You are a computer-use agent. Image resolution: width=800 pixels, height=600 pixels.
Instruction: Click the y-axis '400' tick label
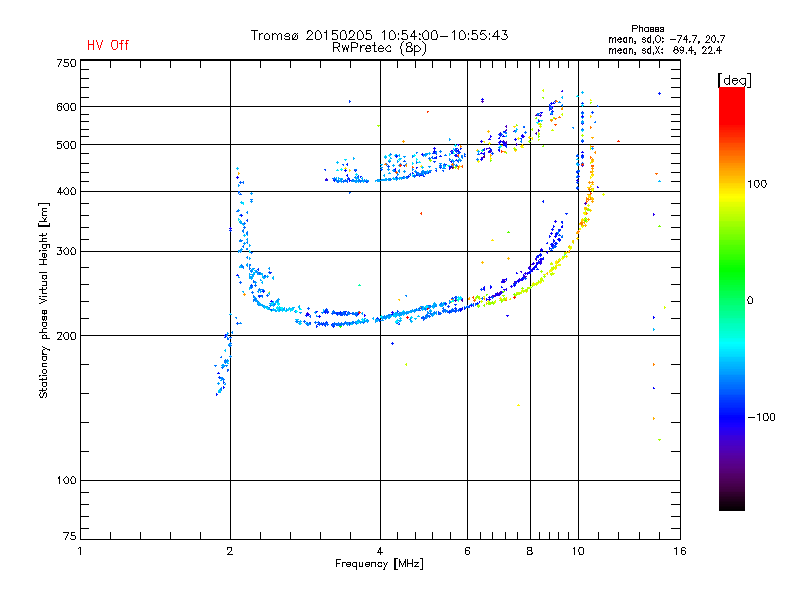[66, 191]
